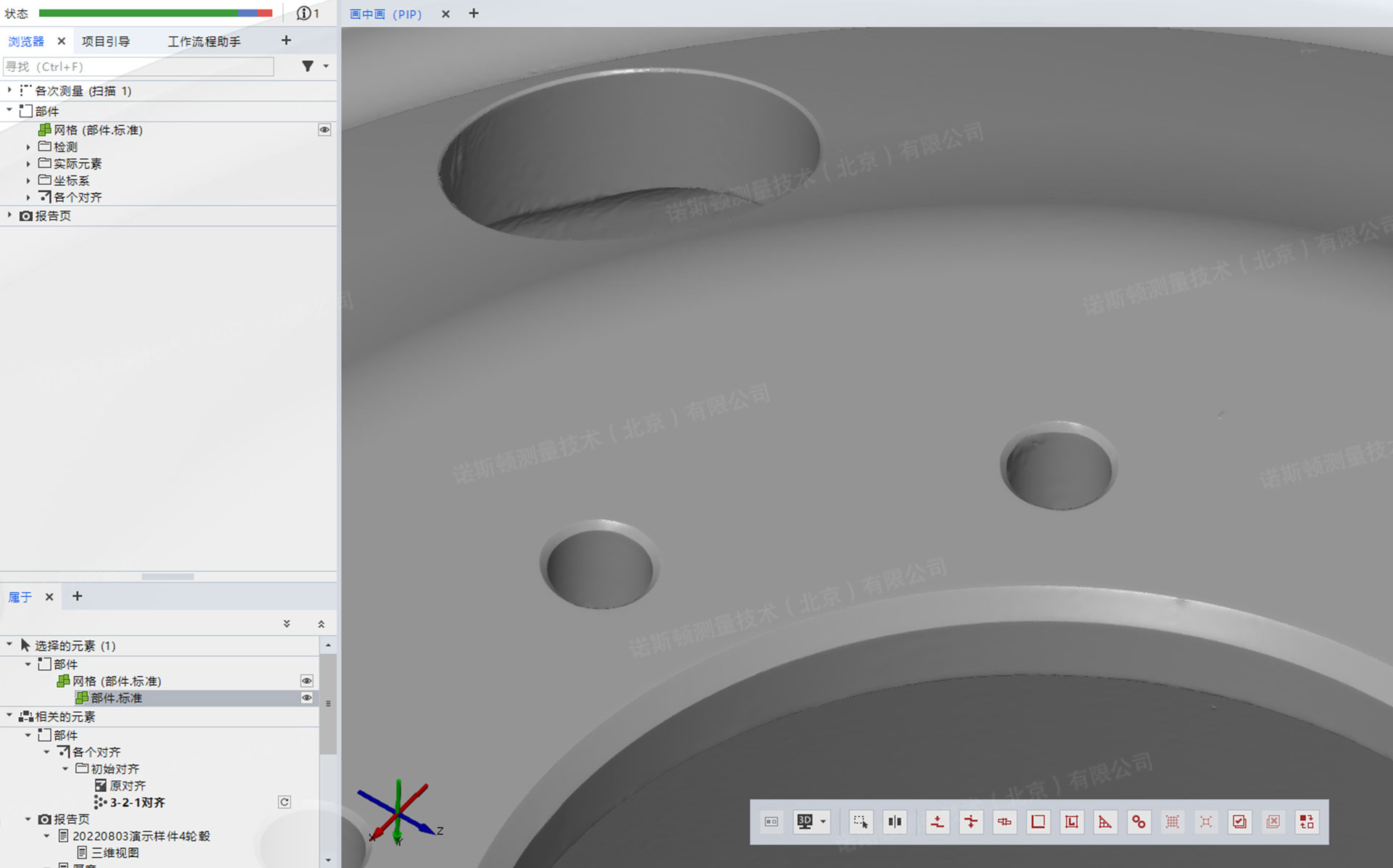Image resolution: width=1393 pixels, height=868 pixels.
Task: Expand the 实际元素 folder
Action: 28,164
